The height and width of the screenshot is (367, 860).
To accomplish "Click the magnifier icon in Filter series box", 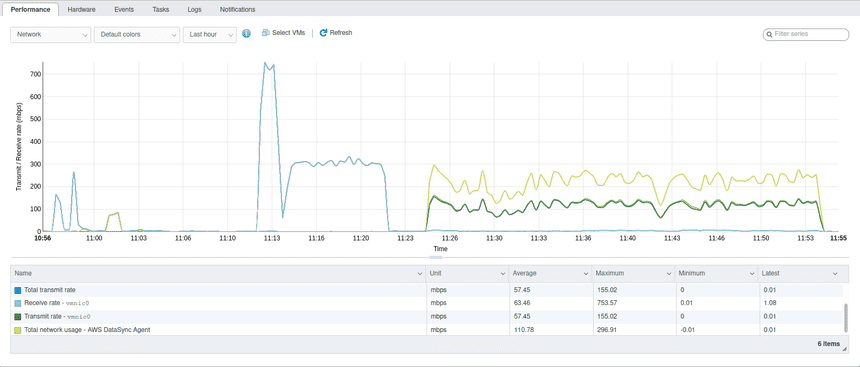I will [770, 34].
